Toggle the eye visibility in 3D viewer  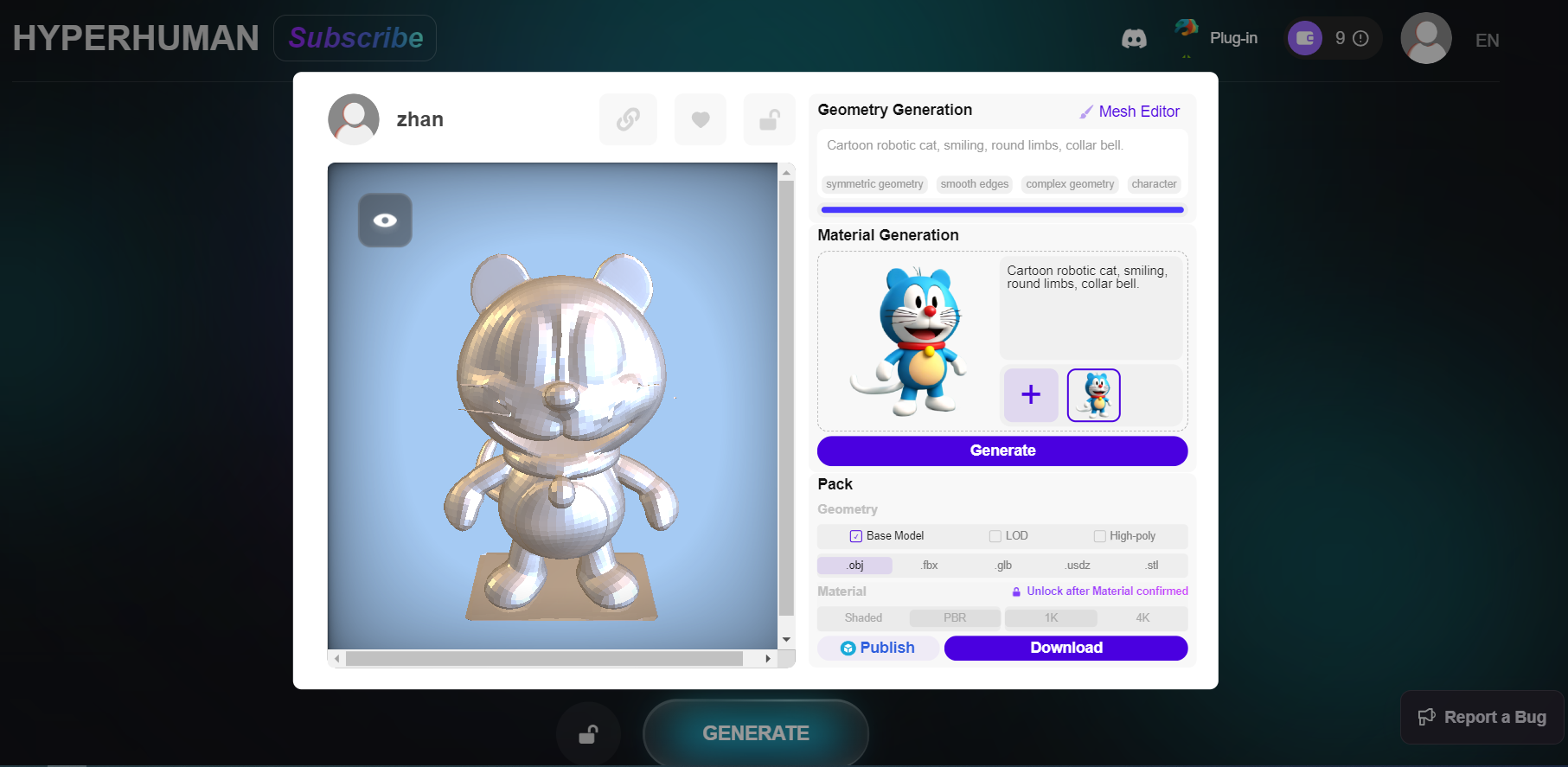(385, 221)
